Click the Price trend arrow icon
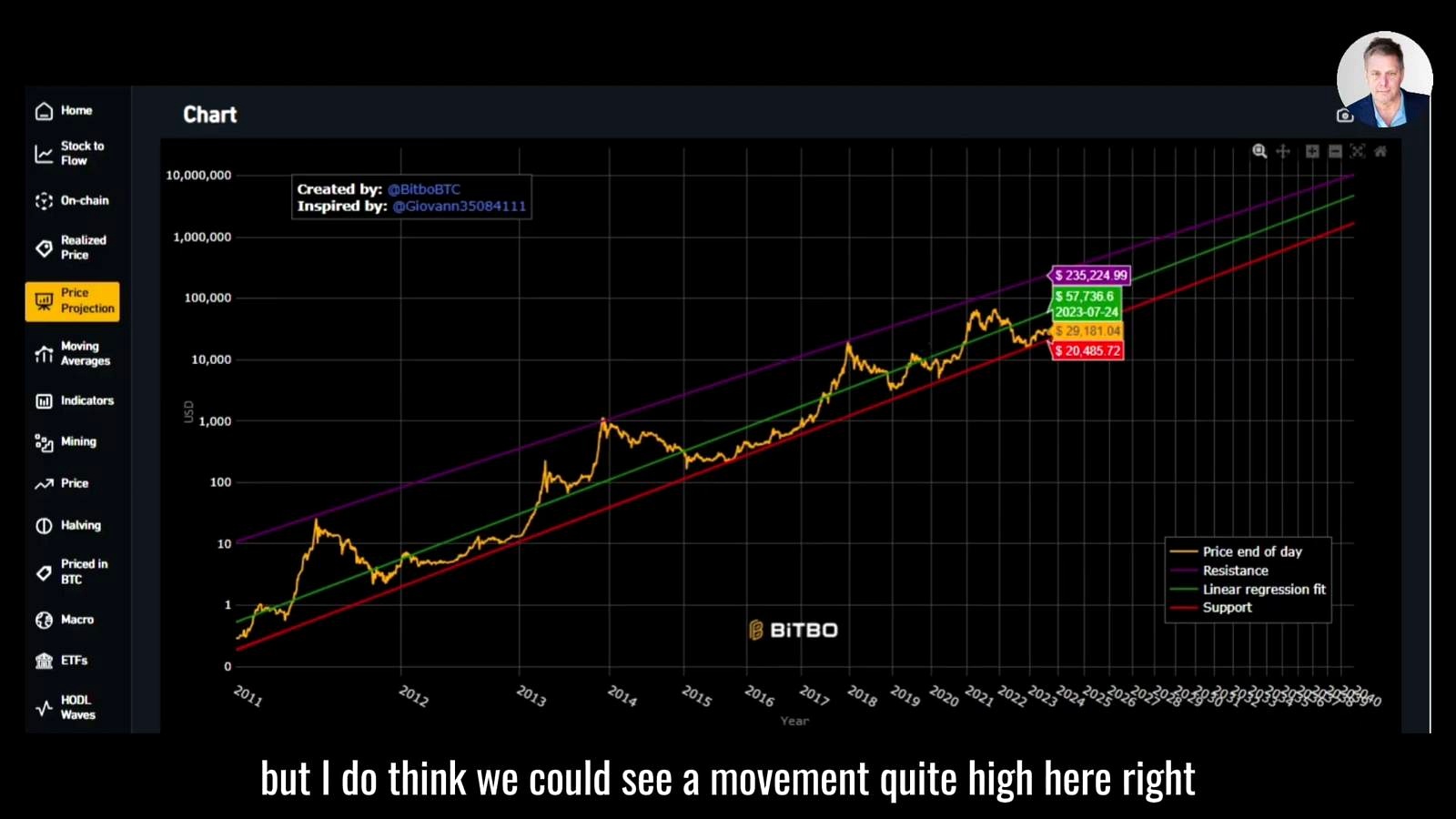 point(44,484)
